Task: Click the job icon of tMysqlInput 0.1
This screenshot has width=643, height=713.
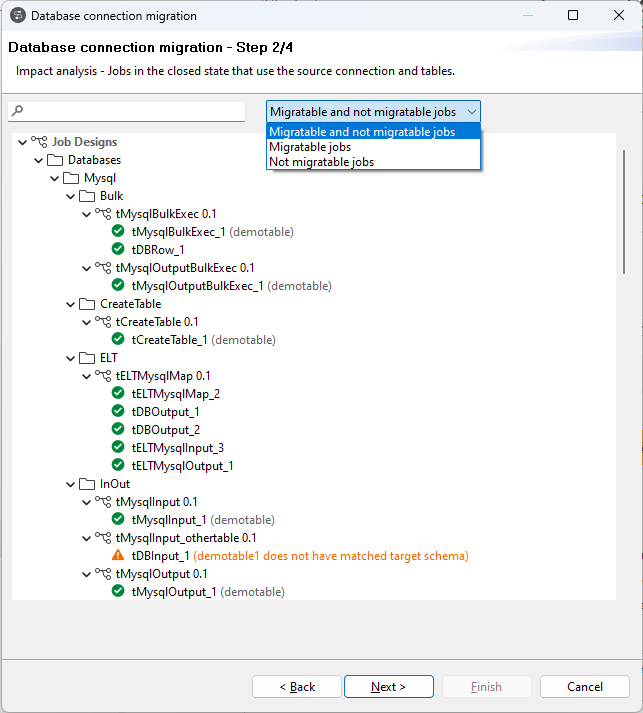Action: (103, 502)
